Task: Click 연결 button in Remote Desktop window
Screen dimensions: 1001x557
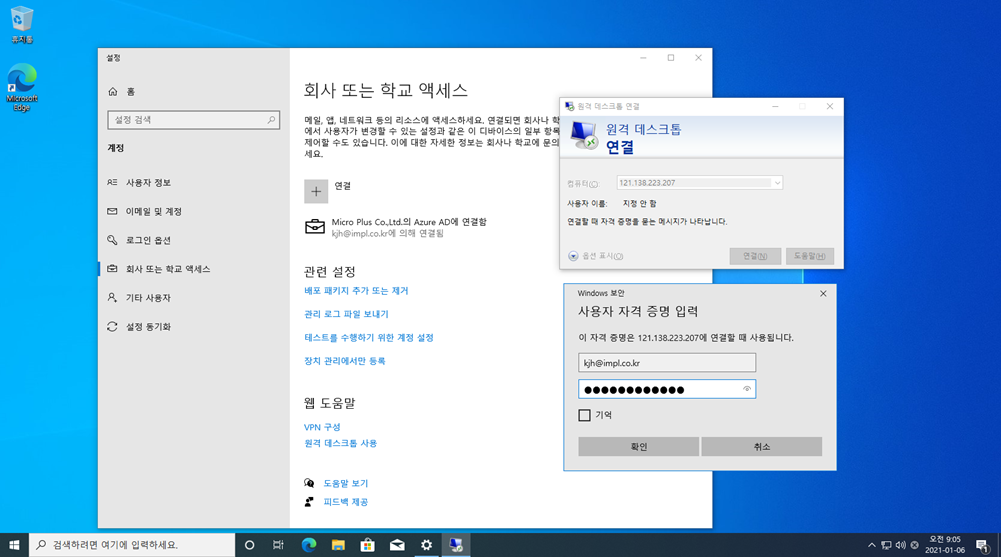Action: (755, 256)
